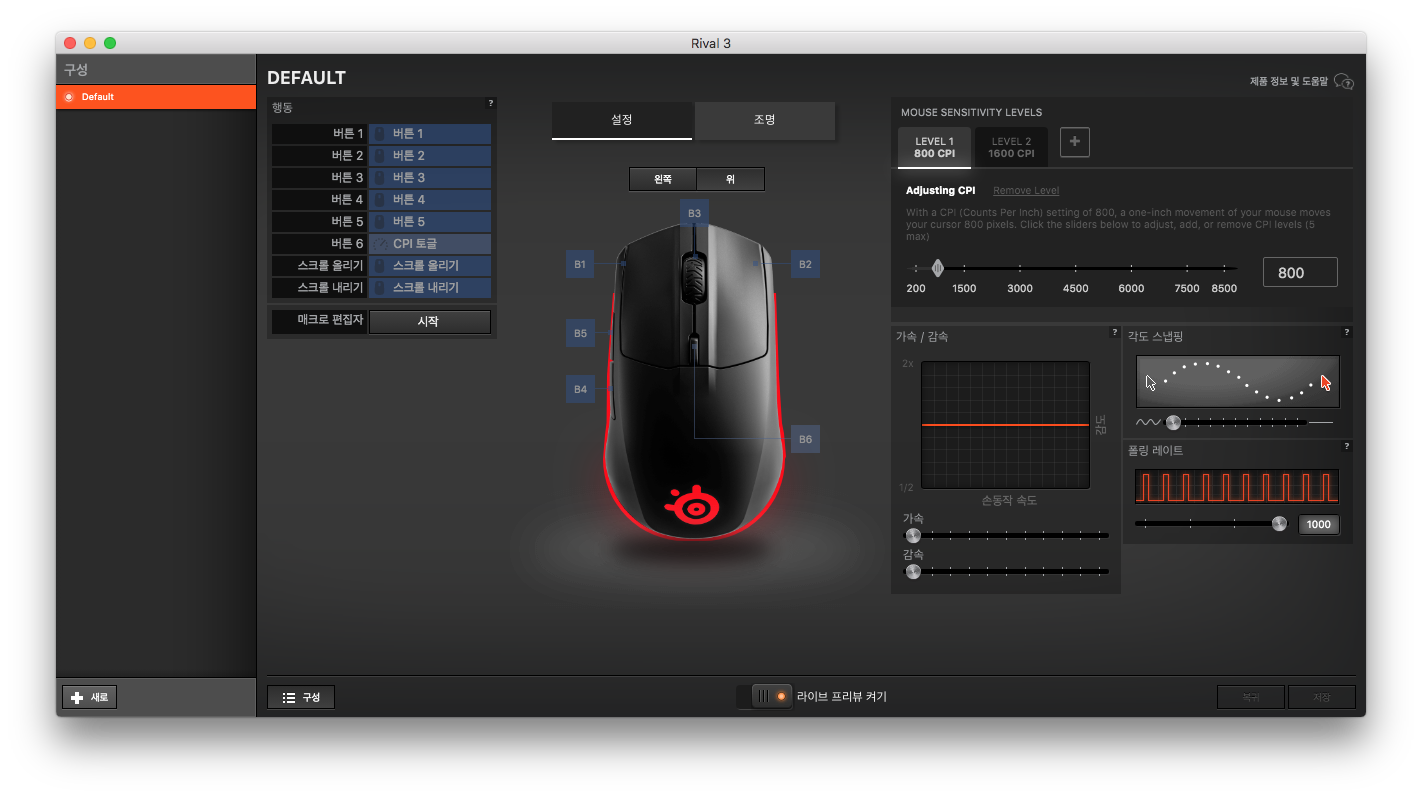Select LEVEL 1 800 CPI tab
The width and height of the screenshot is (1422, 797).
934,148
